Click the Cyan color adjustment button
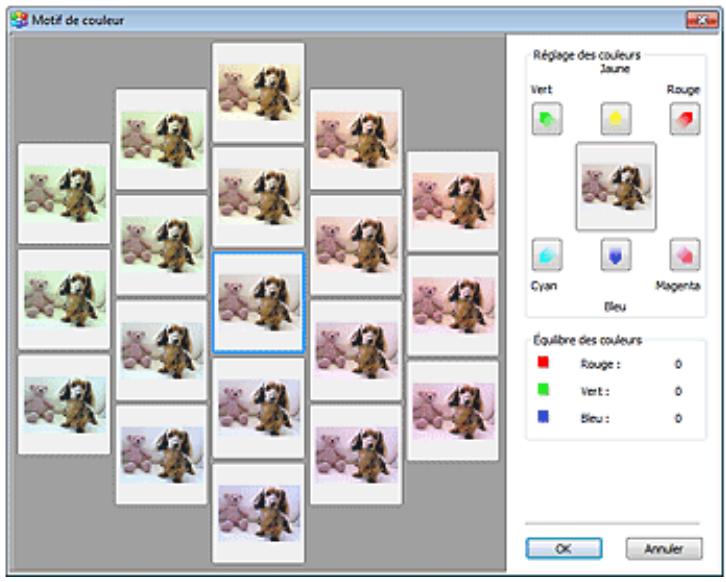This screenshot has height=582, width=726. (547, 256)
